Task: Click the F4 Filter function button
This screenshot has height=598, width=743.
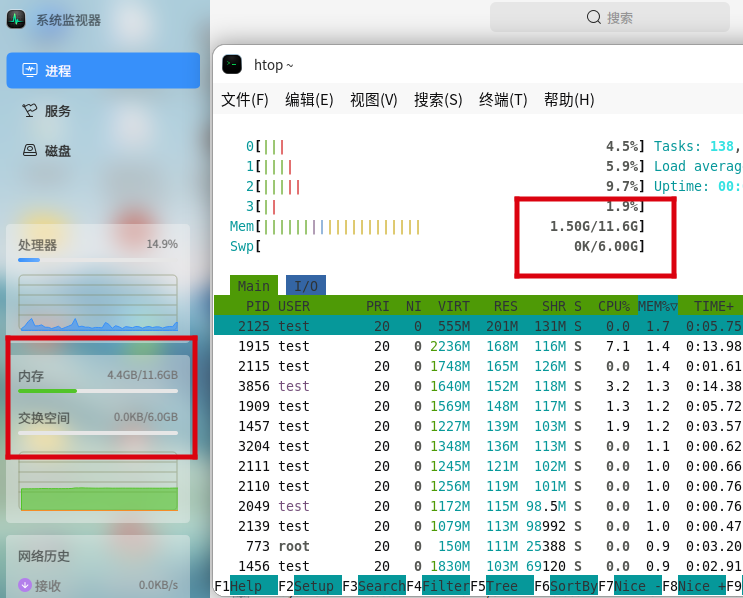Action: point(438,586)
